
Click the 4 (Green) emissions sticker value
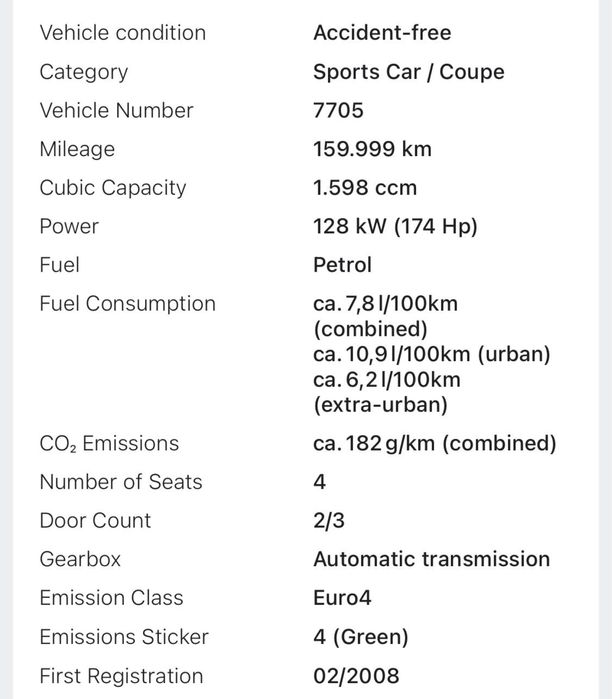point(360,637)
